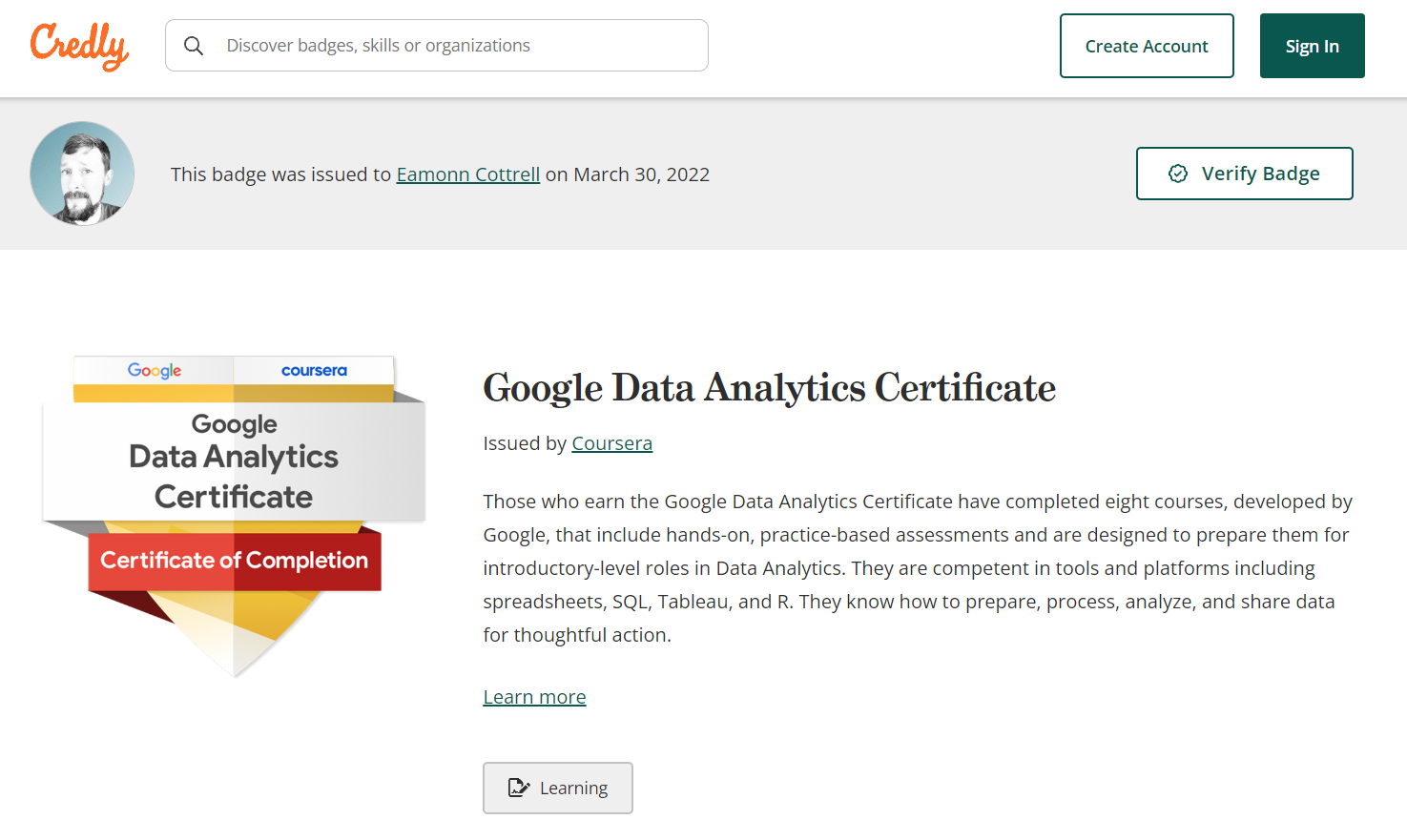
Task: Click the issued date text March 30, 2022
Action: [641, 174]
